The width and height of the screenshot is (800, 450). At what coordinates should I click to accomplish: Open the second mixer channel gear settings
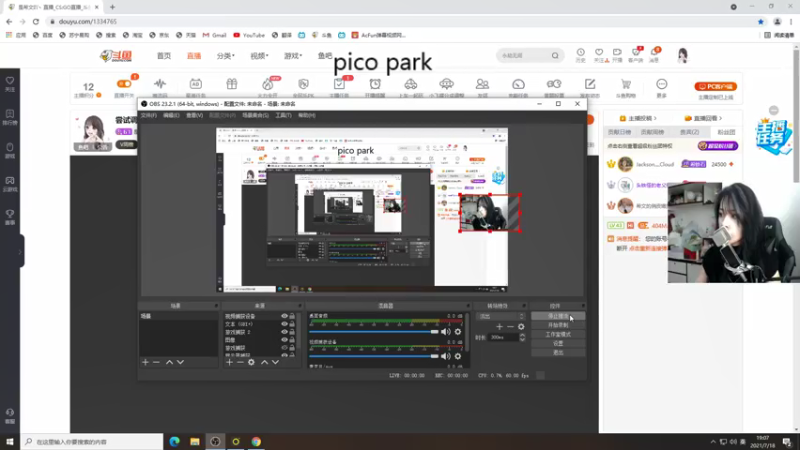pyautogui.click(x=458, y=356)
